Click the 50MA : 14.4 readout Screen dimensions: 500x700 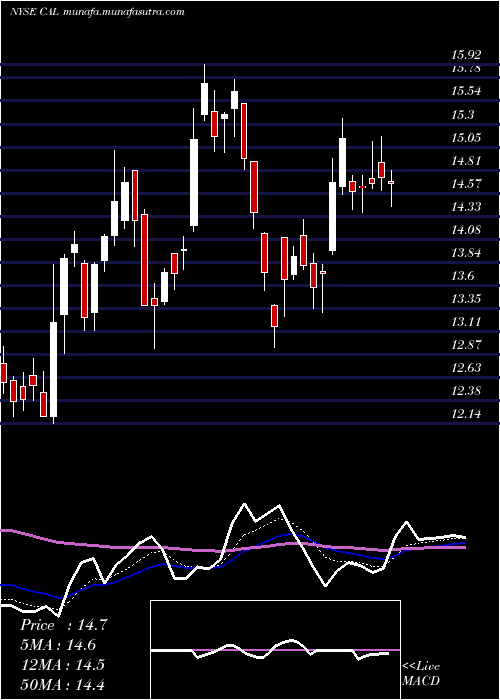tap(62, 684)
